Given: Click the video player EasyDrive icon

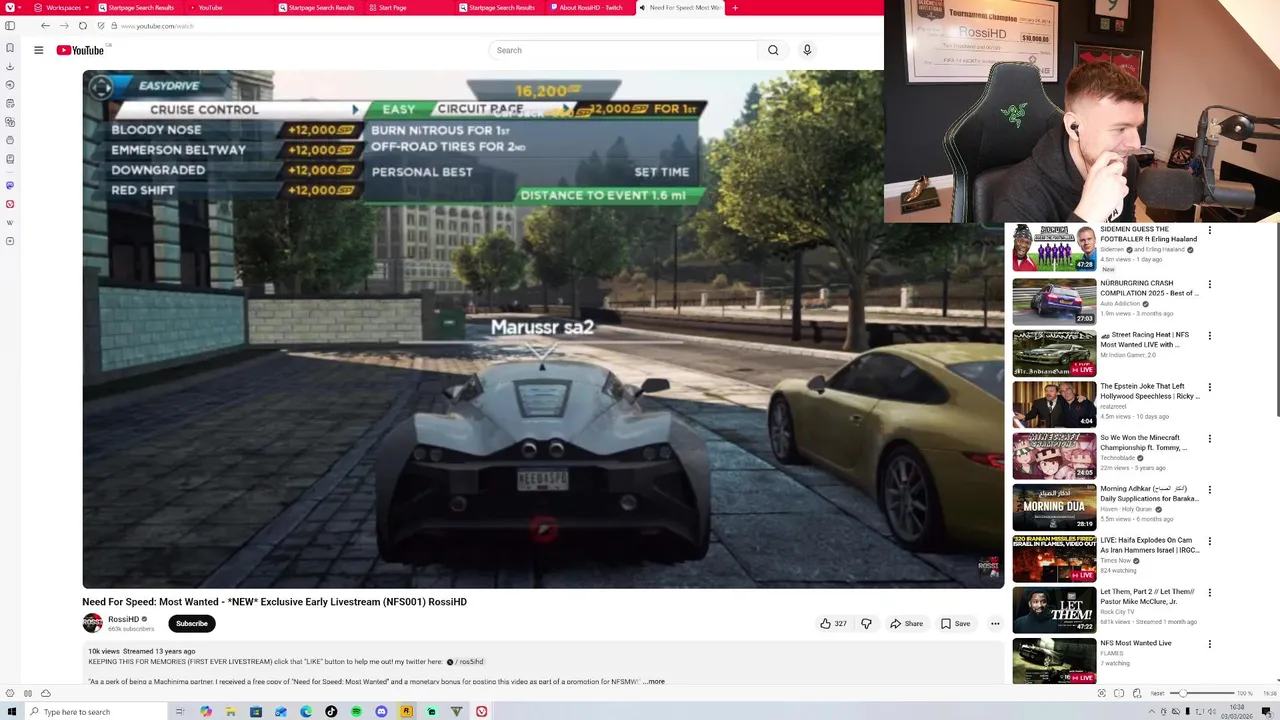Looking at the screenshot, I should click(x=101, y=87).
